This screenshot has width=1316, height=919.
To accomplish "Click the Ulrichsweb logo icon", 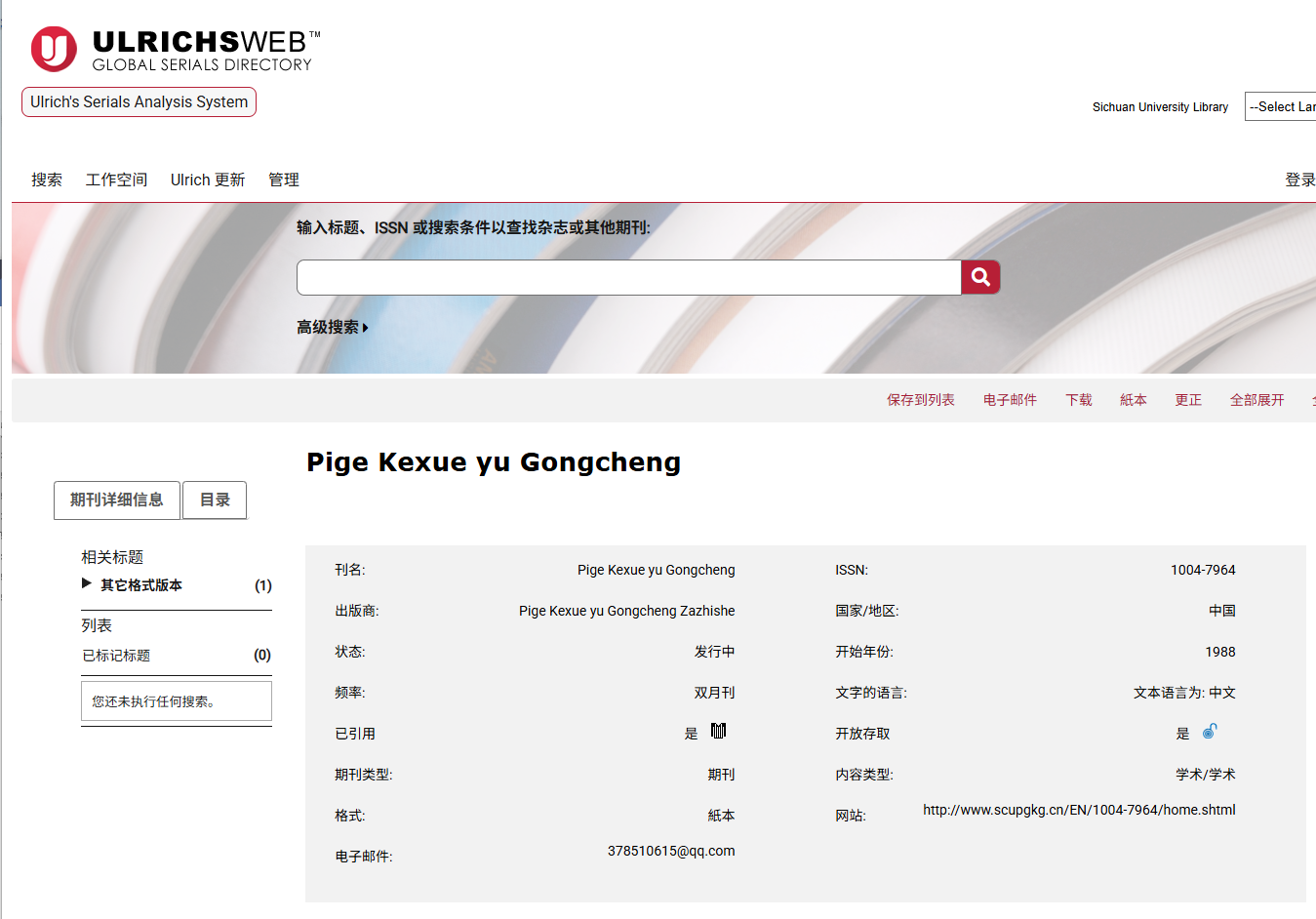I will 54,49.
